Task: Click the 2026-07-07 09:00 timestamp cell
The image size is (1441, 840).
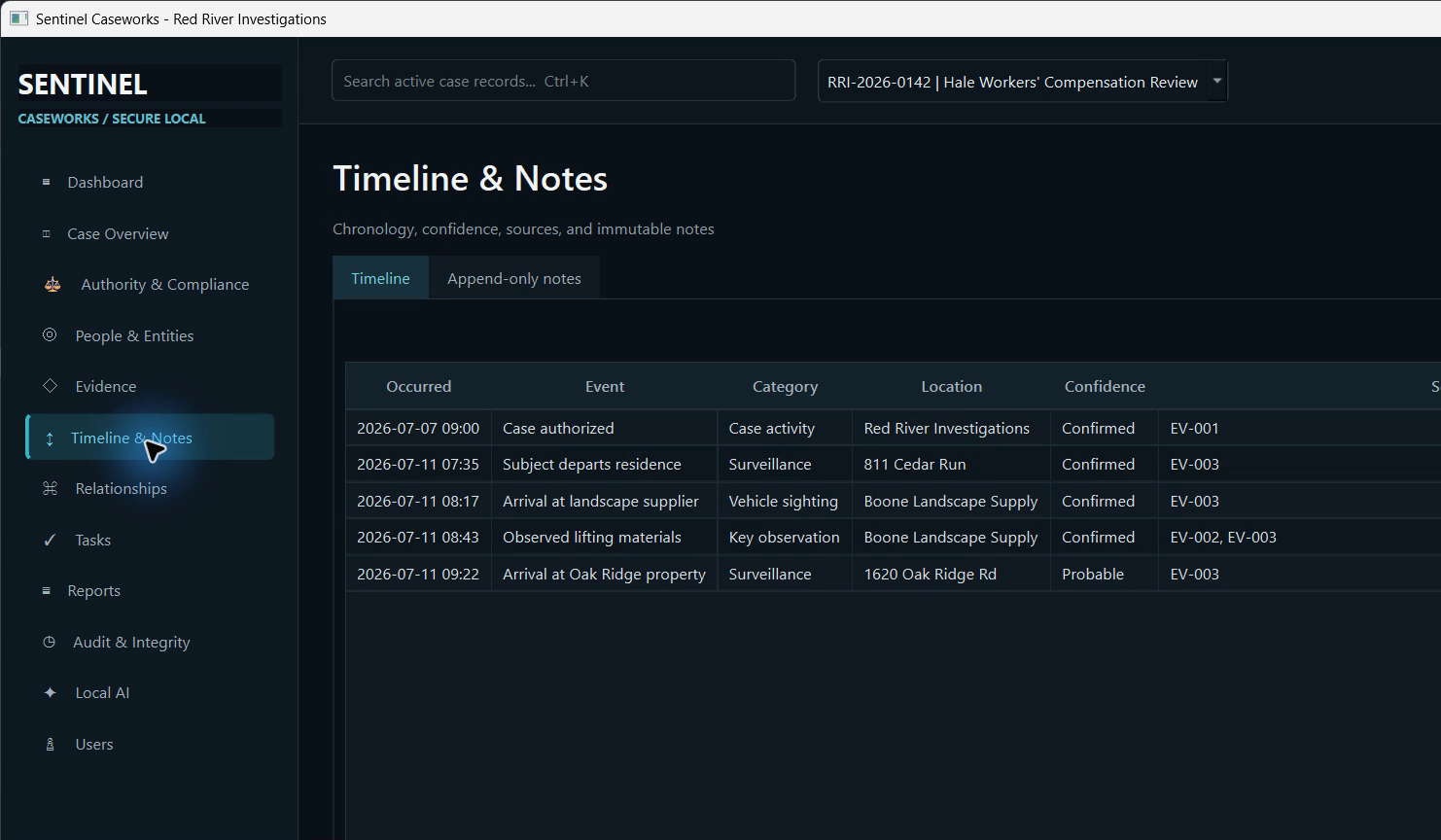Action: [x=418, y=428]
